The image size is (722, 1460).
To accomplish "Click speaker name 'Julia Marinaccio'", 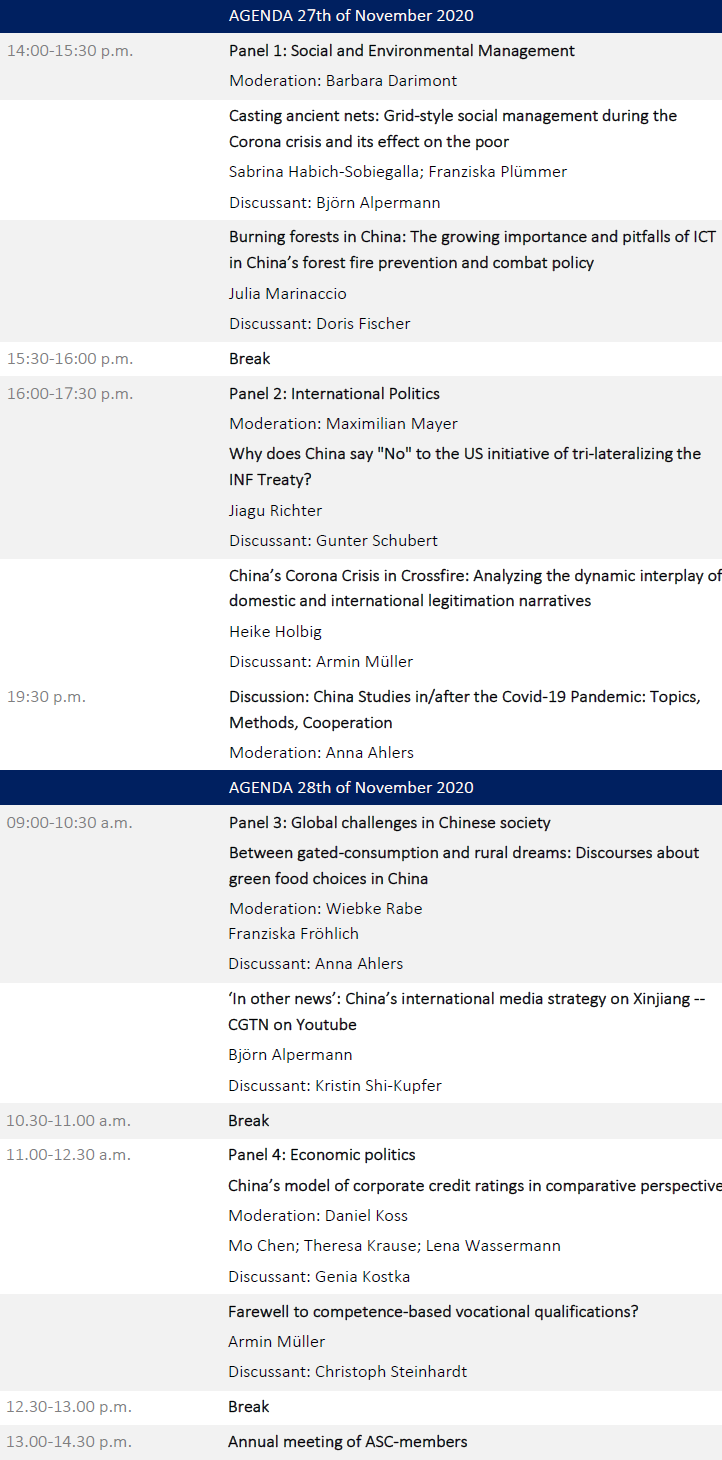I will click(x=288, y=294).
